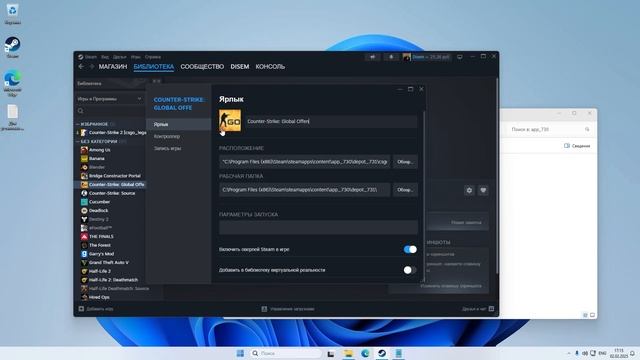This screenshot has height=360, width=640.
Task: Disable the Steam overlay in game toggle
Action: 410,249
